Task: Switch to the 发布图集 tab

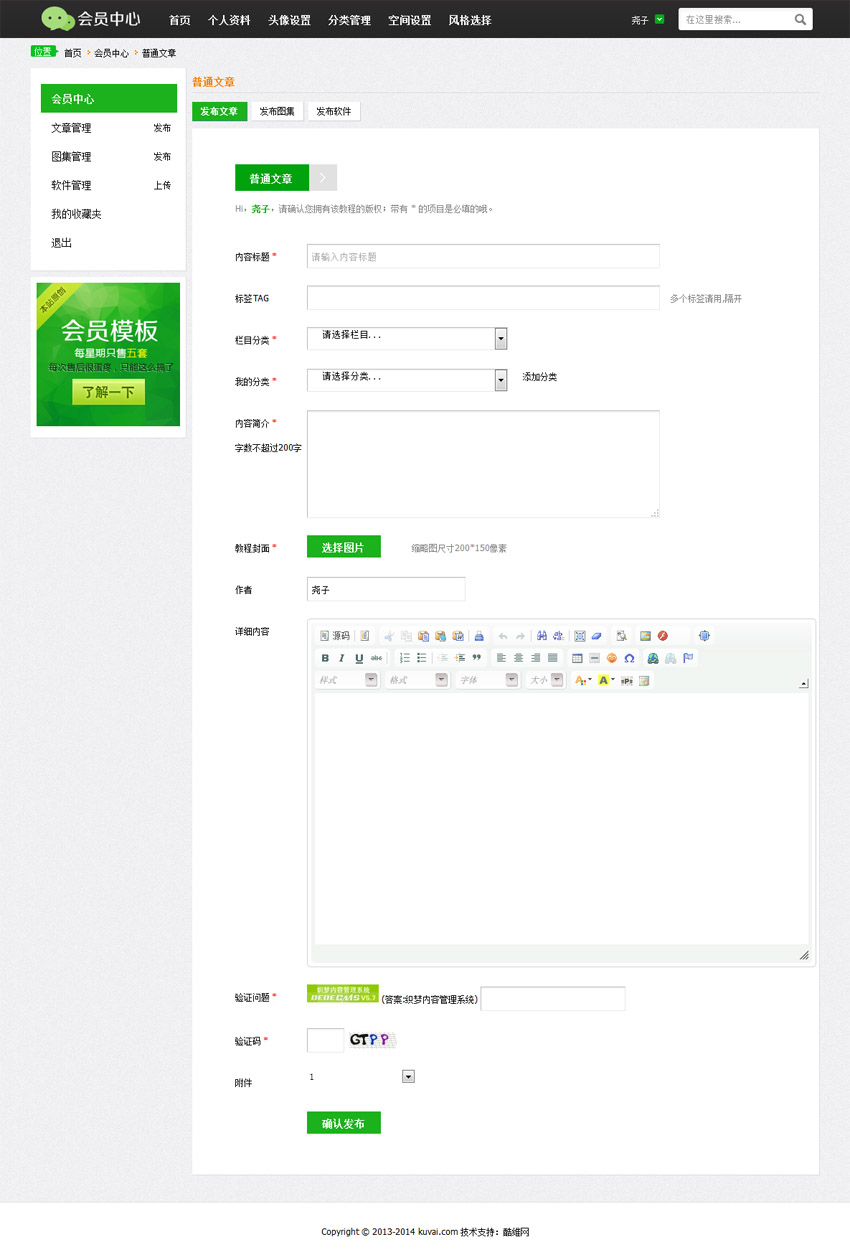Action: click(277, 112)
